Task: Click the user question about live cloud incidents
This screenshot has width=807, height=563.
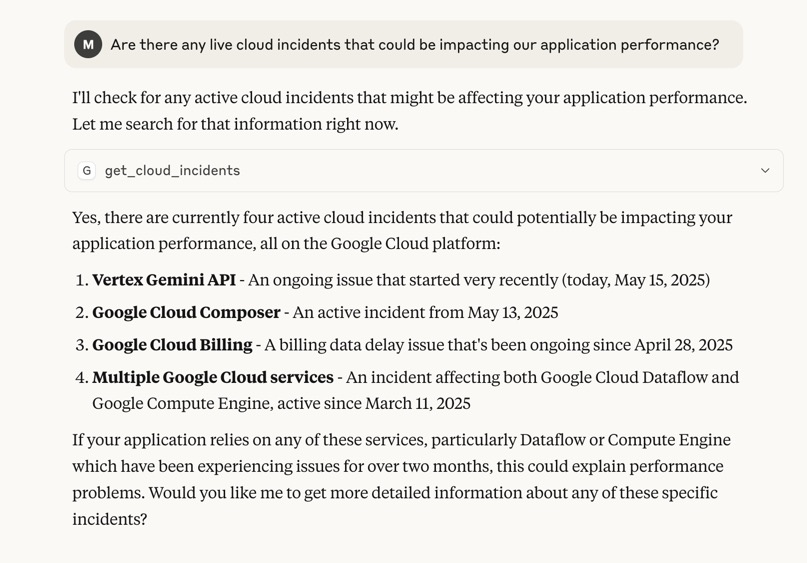Action: (x=414, y=45)
